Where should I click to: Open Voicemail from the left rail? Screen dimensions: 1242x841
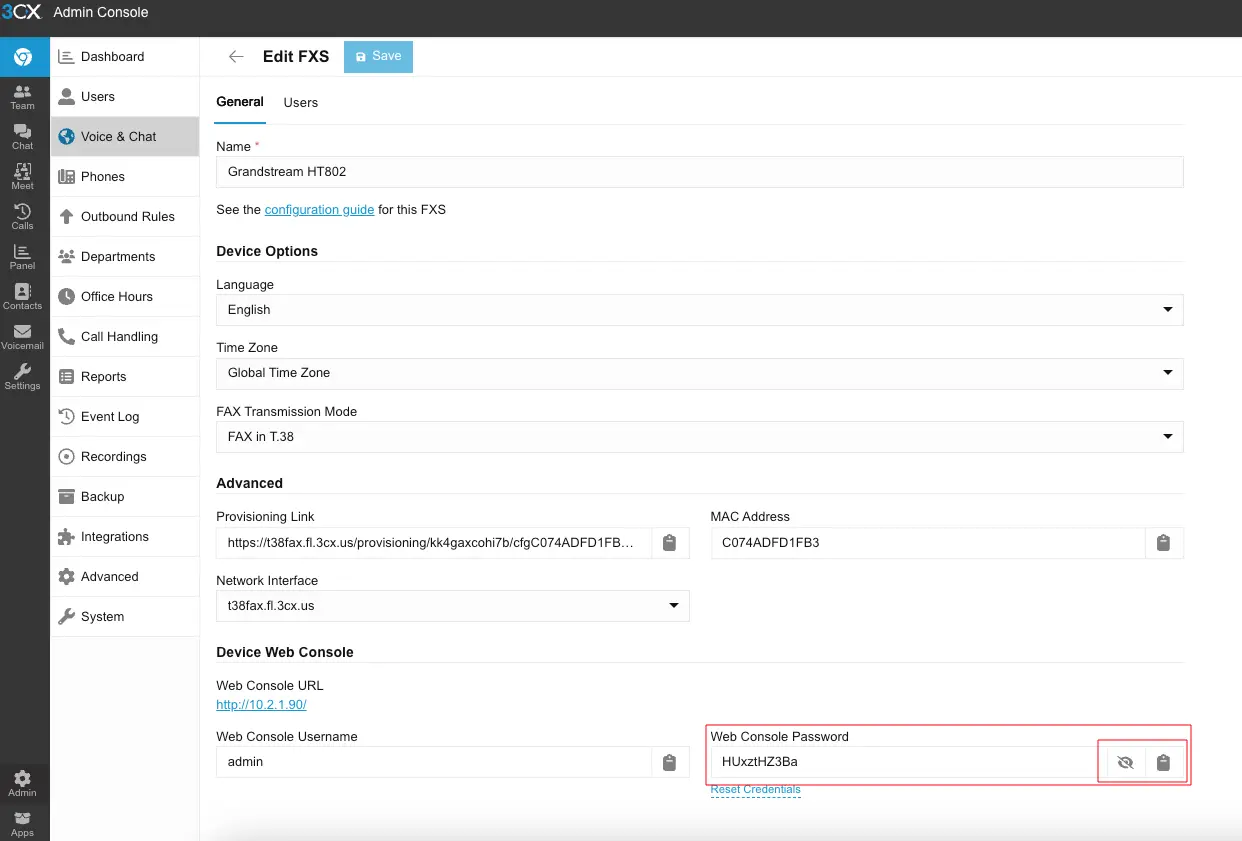[22, 337]
